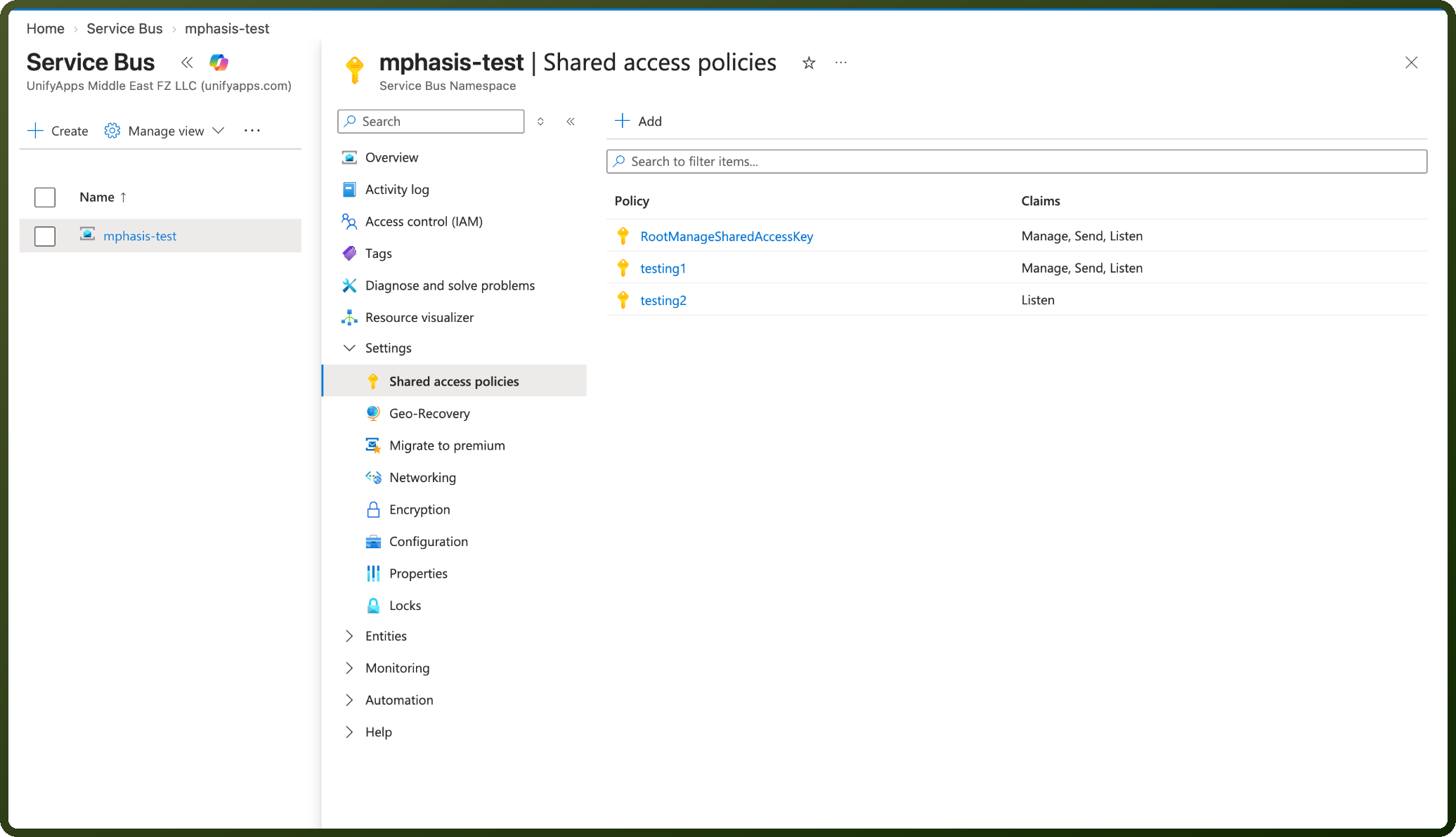Screen dimensions: 1456x837
Task: Click the Migrate to premium icon
Action: 373,446
